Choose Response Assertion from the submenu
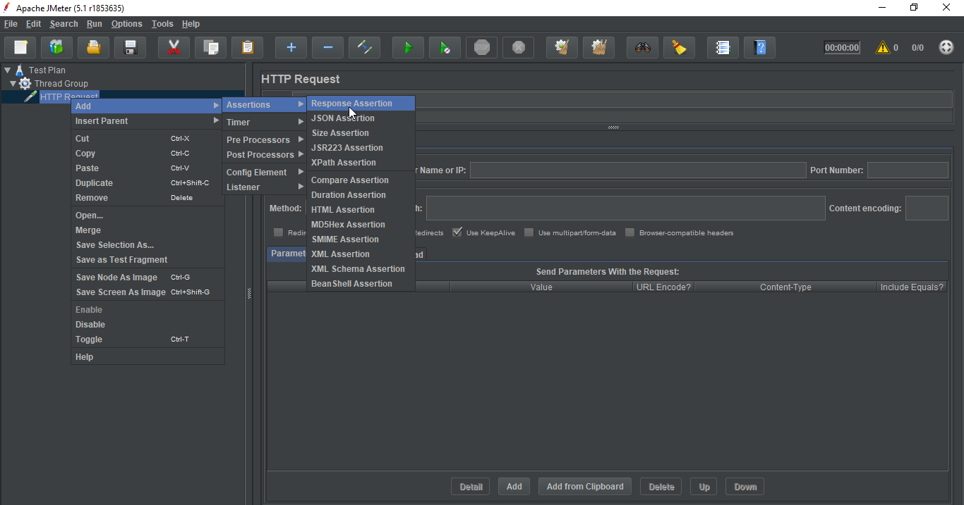The image size is (964, 505). [x=361, y=103]
